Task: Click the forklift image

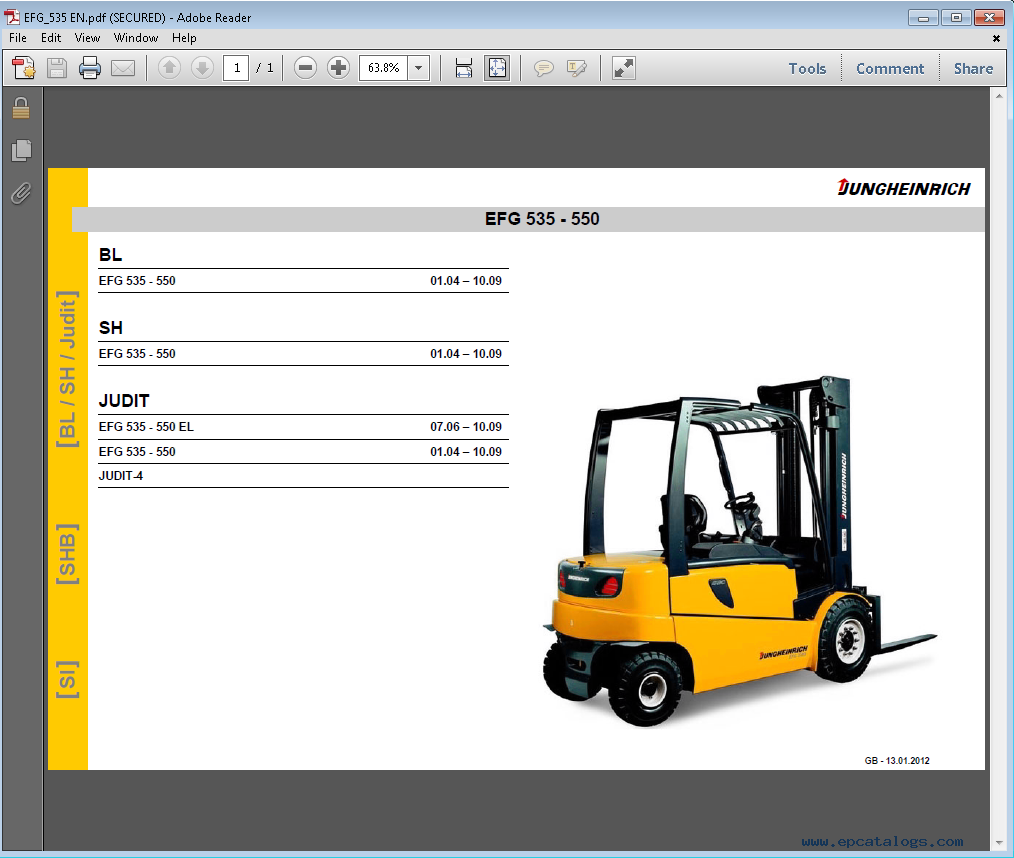Action: point(739,551)
